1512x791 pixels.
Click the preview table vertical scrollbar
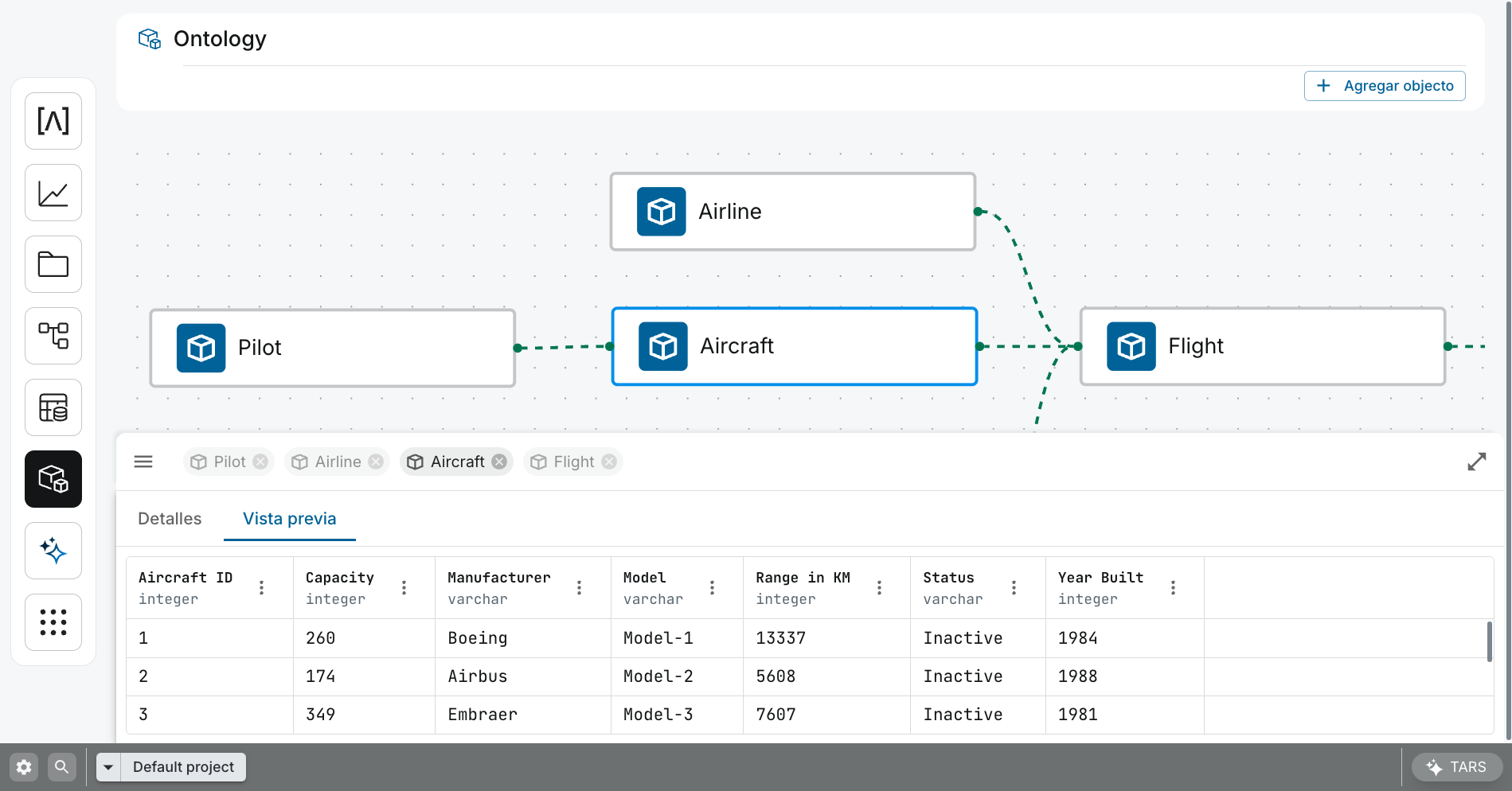tap(1489, 641)
